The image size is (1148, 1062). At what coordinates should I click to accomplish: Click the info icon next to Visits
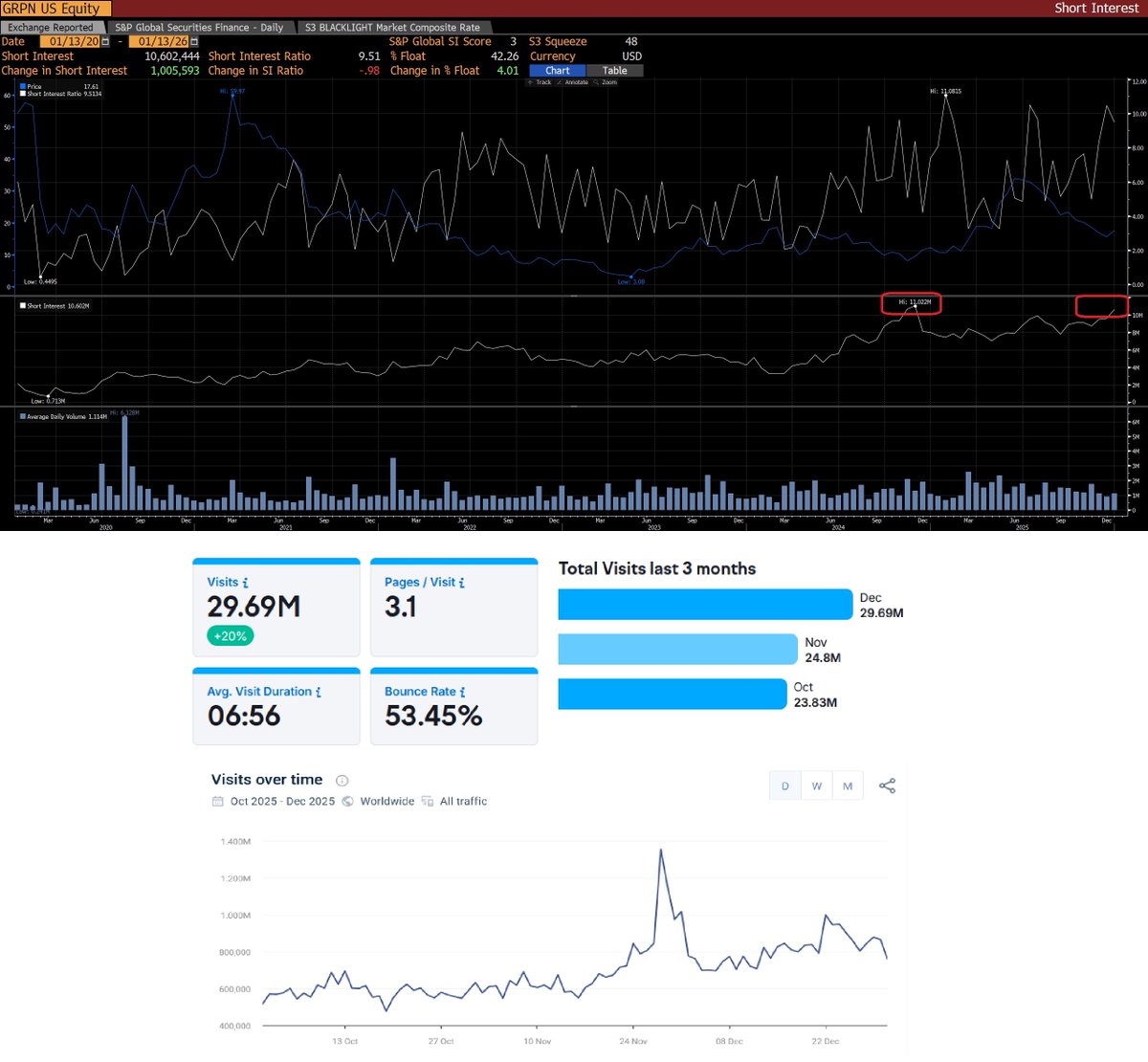pos(246,583)
